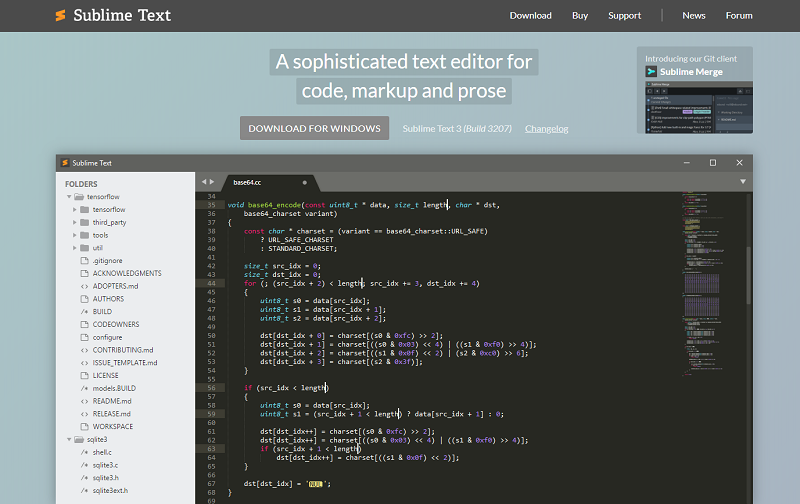Collapse the top-level tensorflow folder
Image resolution: width=800 pixels, height=504 pixels.
69,197
